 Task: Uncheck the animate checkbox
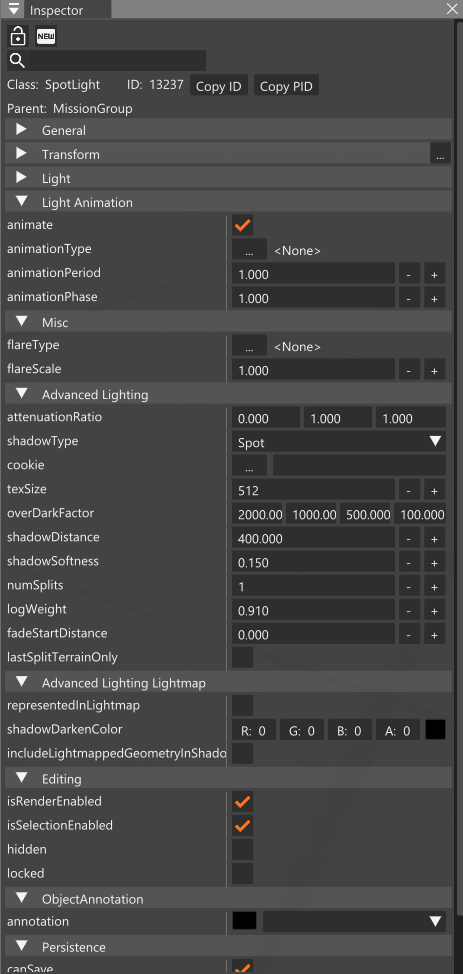click(x=242, y=225)
